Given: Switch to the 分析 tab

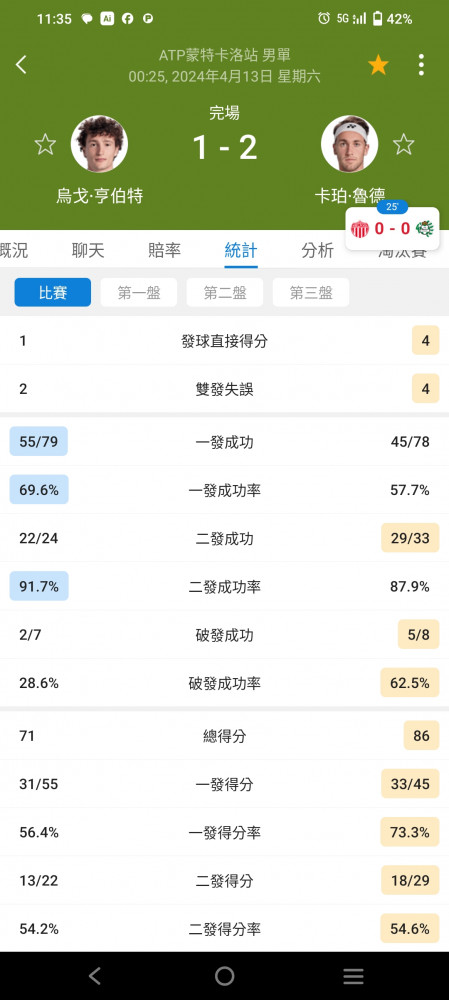Looking at the screenshot, I should tap(318, 251).
